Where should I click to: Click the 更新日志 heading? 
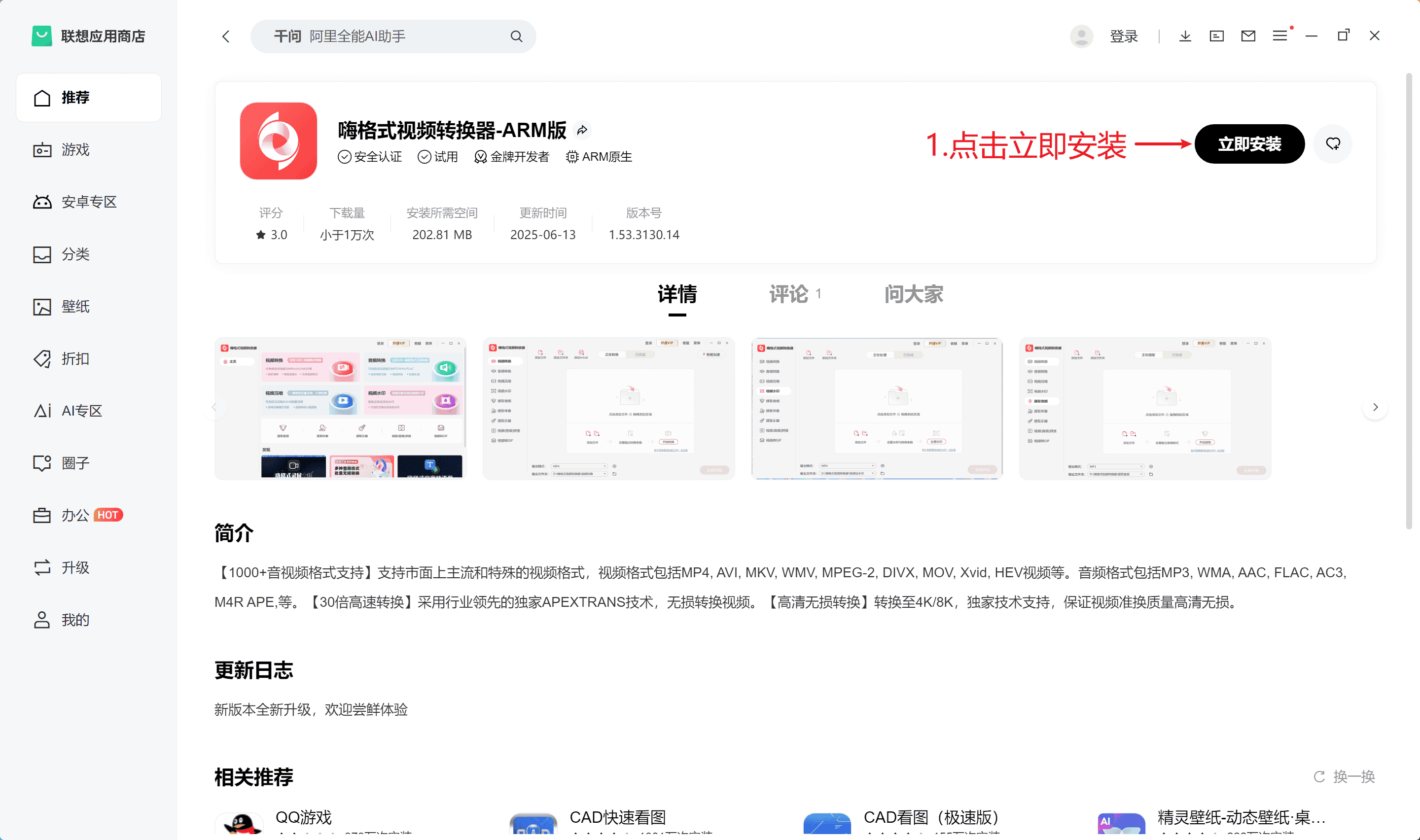coord(253,670)
